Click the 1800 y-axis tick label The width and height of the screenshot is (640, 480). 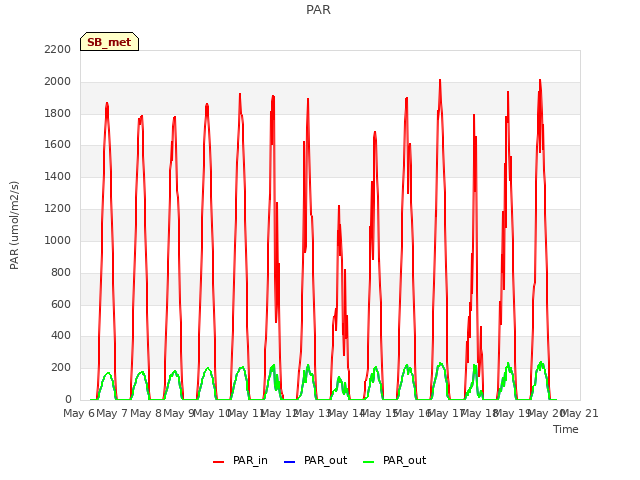tap(58, 113)
